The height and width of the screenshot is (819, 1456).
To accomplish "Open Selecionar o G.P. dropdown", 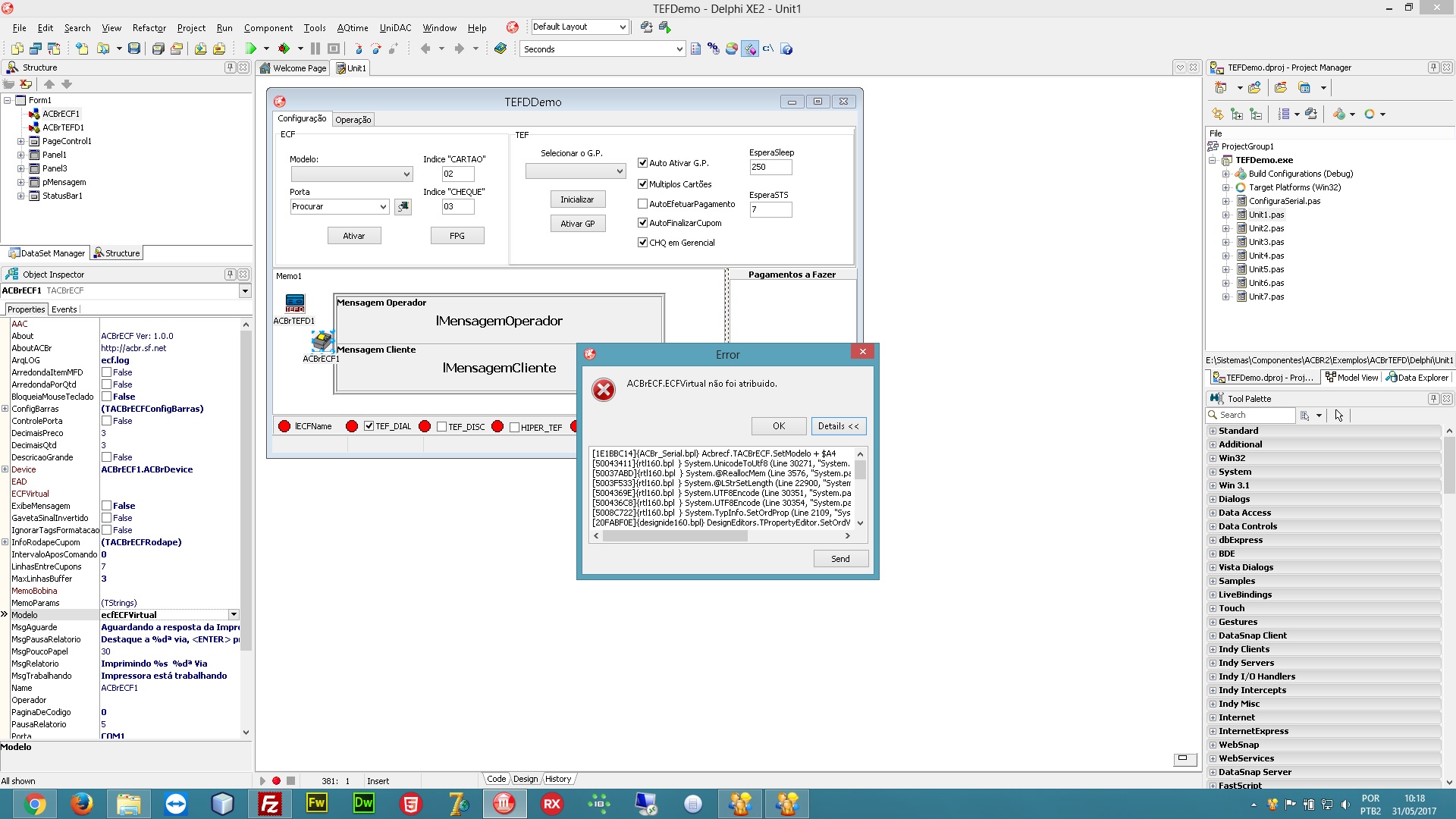I will [x=576, y=171].
